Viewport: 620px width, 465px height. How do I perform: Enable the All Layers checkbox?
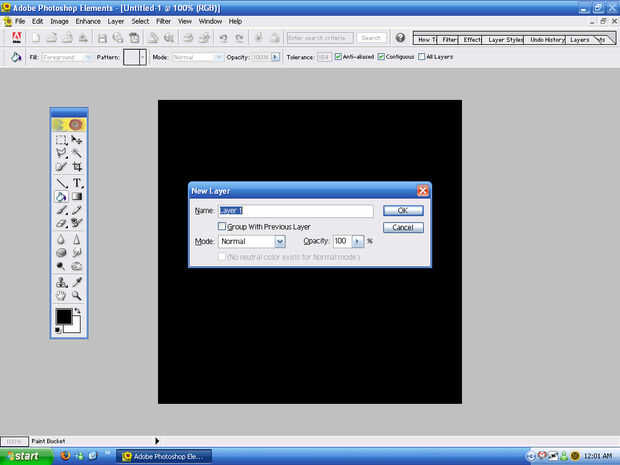point(422,57)
